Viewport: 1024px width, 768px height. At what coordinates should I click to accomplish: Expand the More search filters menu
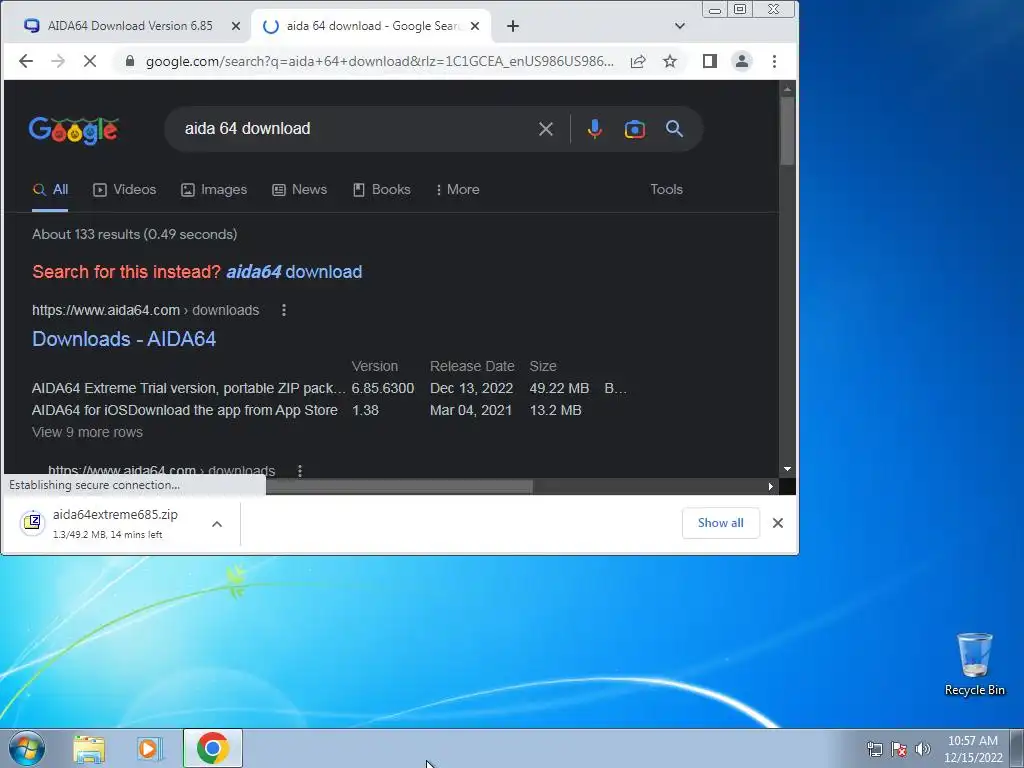(457, 189)
